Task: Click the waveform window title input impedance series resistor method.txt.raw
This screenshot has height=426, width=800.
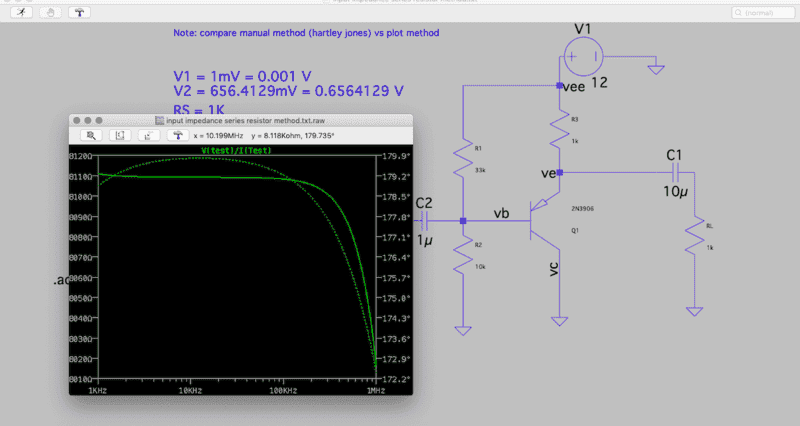Action: [x=245, y=121]
